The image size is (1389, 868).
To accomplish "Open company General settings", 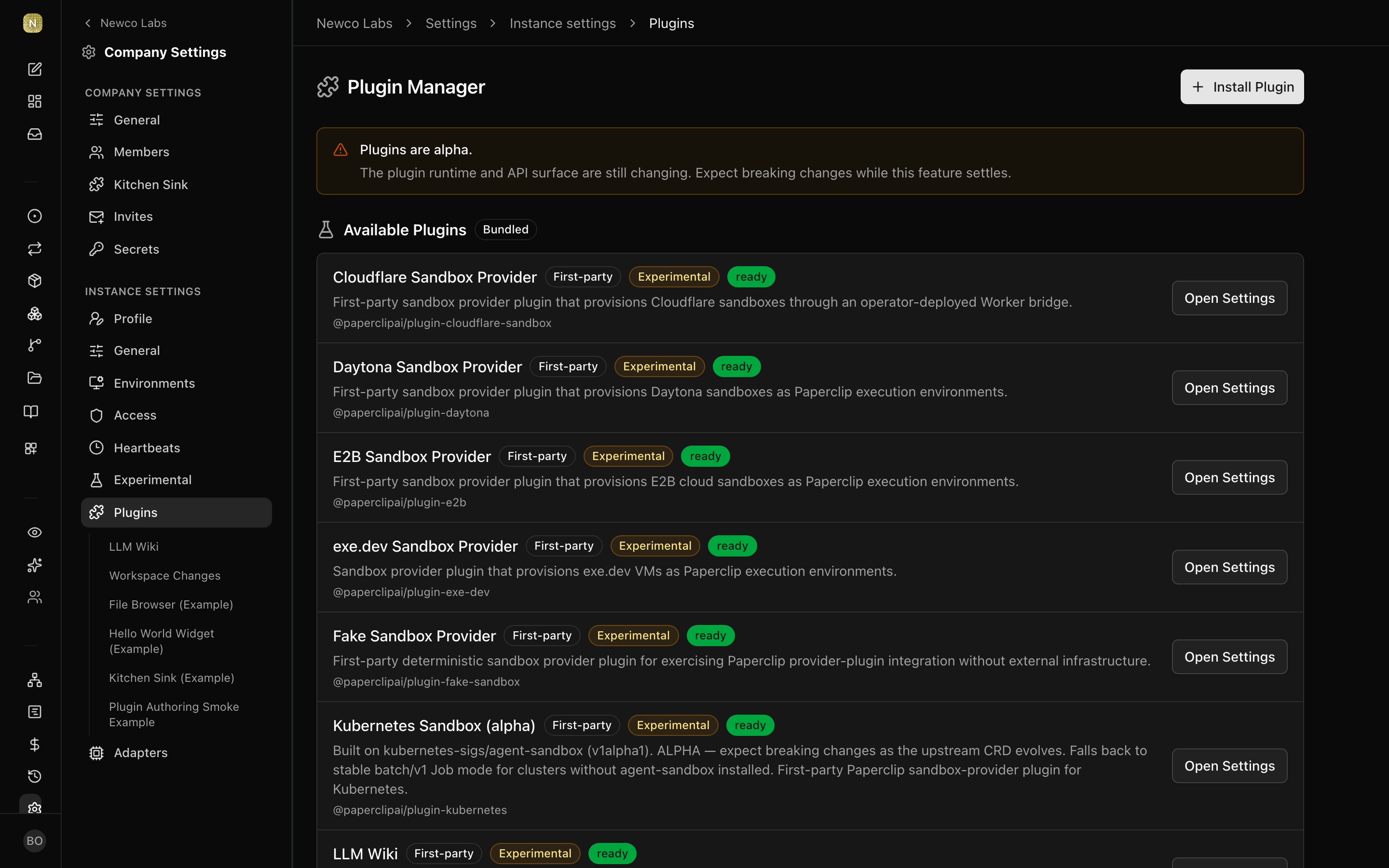I will coord(176,120).
